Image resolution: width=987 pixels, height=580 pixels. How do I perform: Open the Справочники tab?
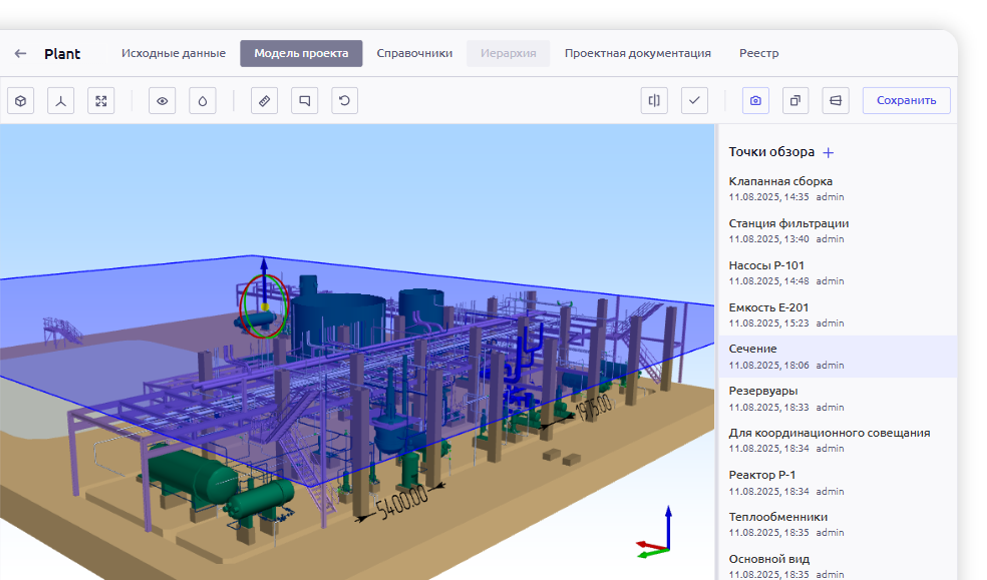pos(415,54)
